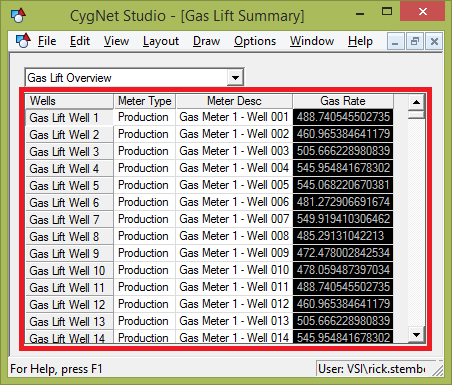Open the Options menu
This screenshot has height=385, width=452.
tap(255, 41)
